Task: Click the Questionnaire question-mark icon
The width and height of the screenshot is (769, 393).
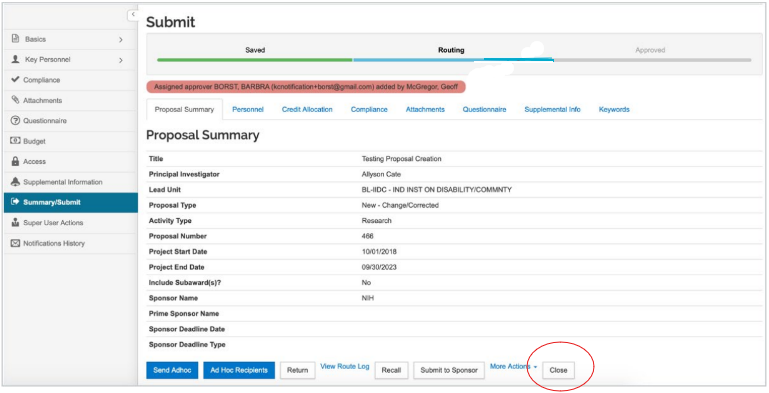Action: 15,121
